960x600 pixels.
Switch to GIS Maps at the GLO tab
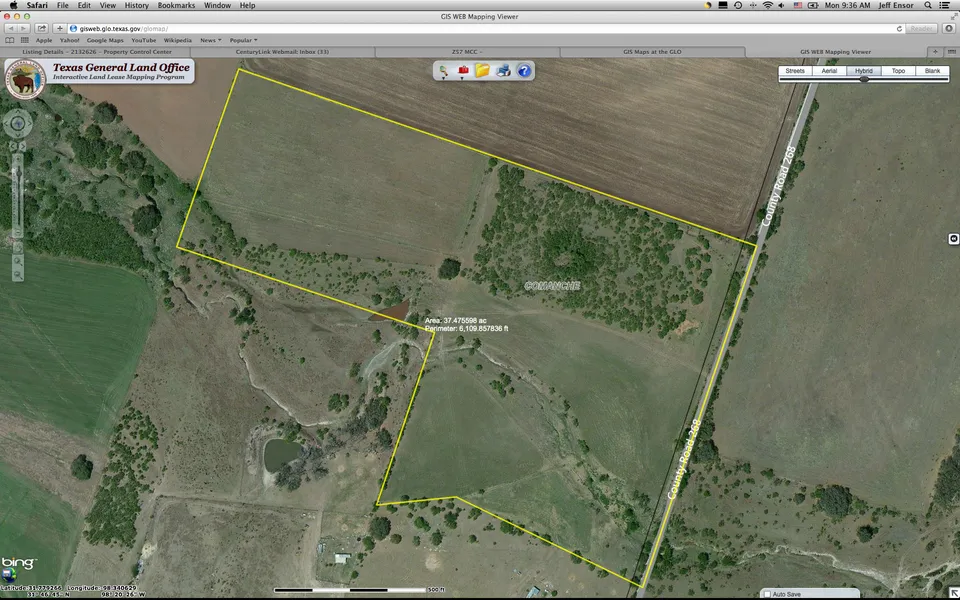coord(652,52)
